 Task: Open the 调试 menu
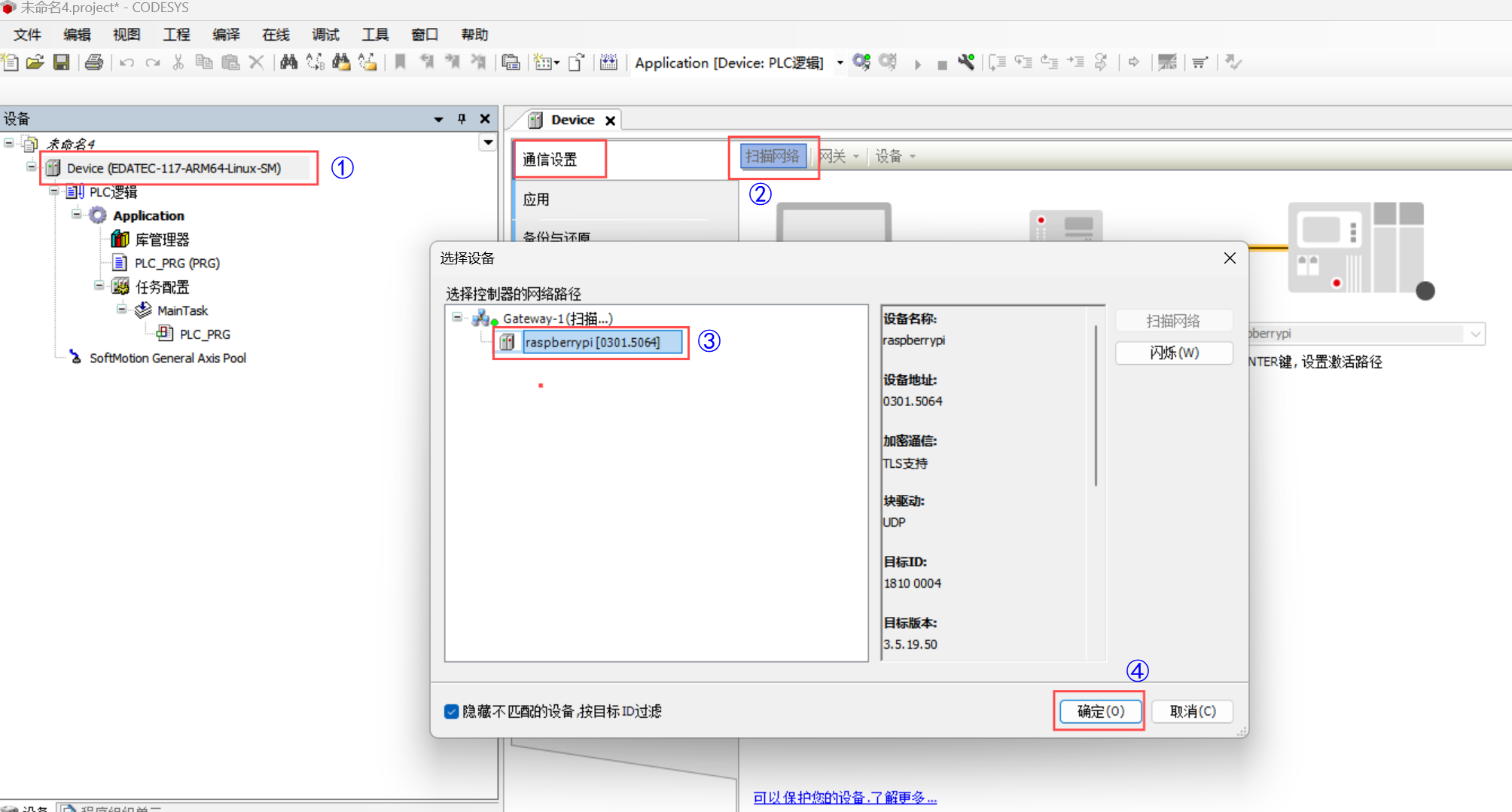(x=325, y=35)
